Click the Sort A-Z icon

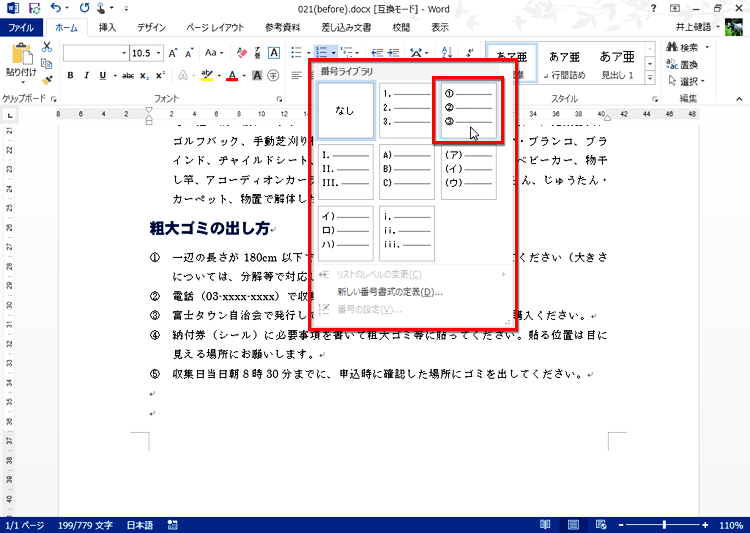click(x=447, y=53)
